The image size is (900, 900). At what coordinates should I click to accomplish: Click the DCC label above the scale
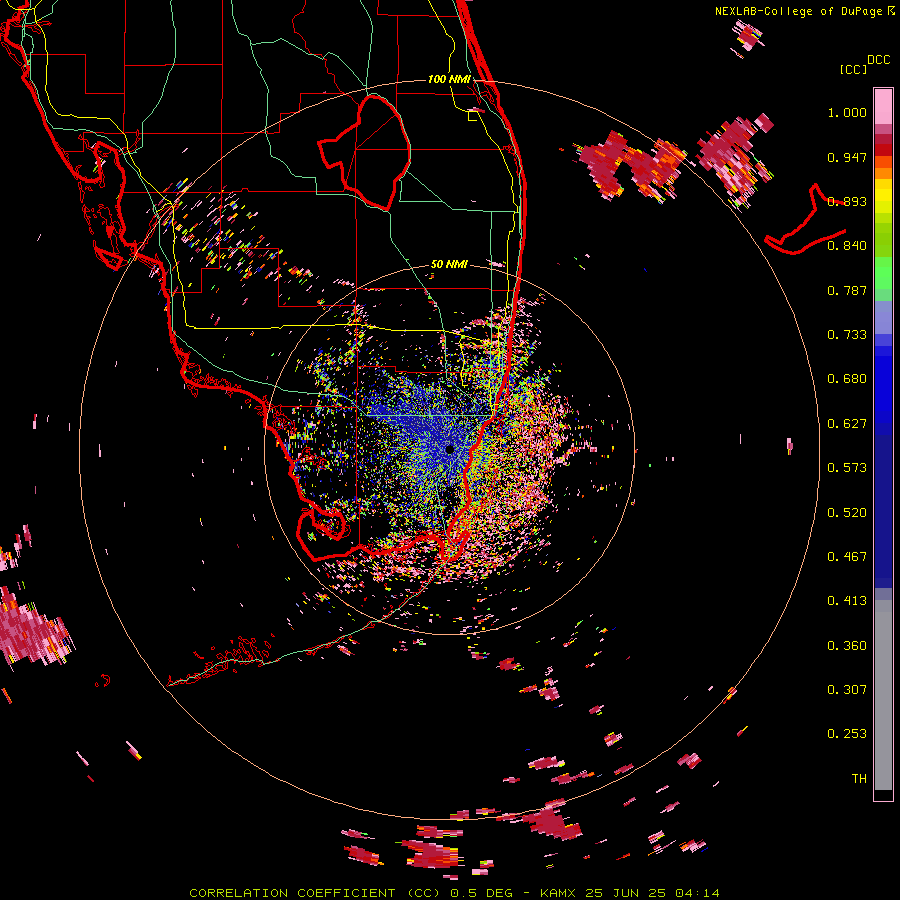879,60
